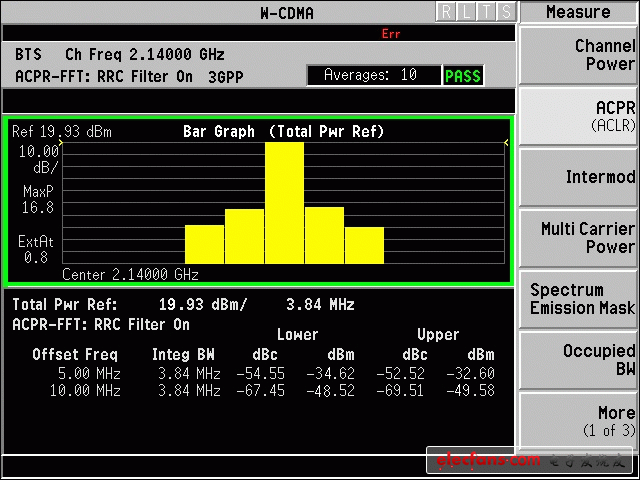
Task: Click the red Err indicator
Action: 391,34
